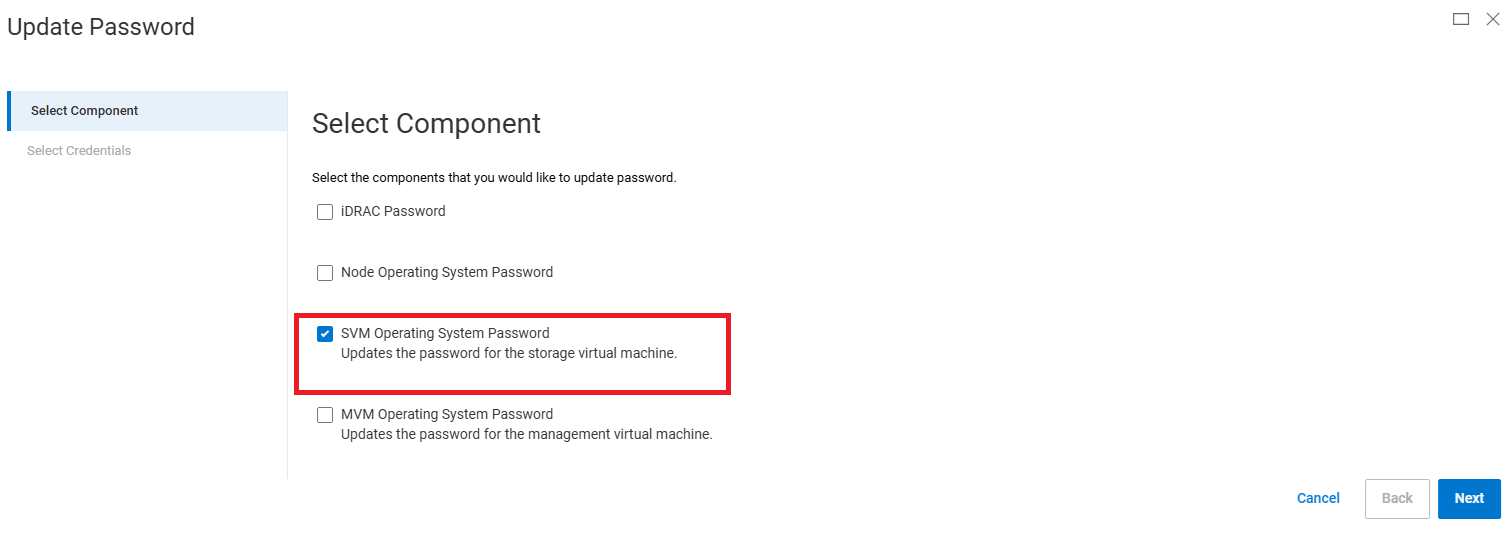The image size is (1508, 541).
Task: Tick the Node Operating System Password checkbox
Action: pos(325,273)
